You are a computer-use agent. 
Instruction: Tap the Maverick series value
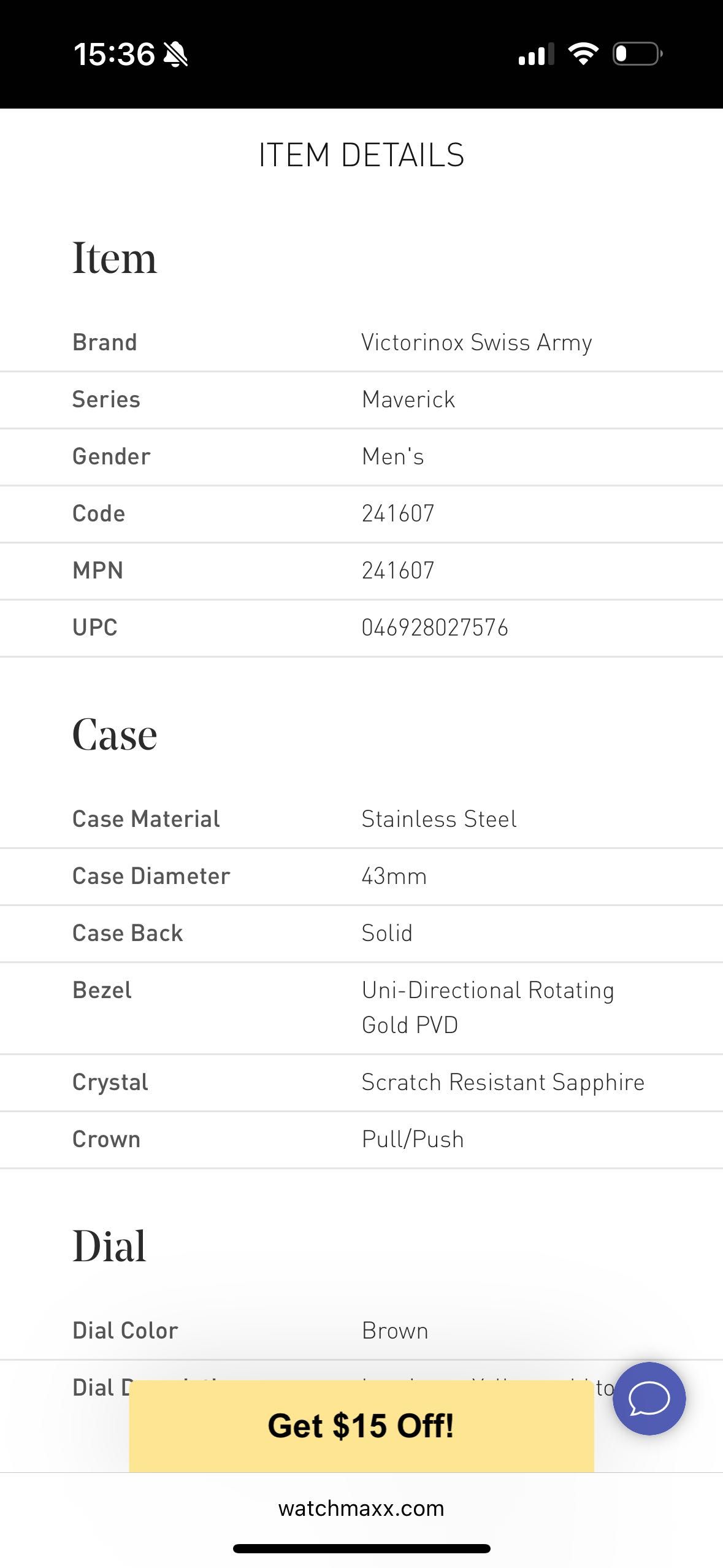tap(408, 399)
